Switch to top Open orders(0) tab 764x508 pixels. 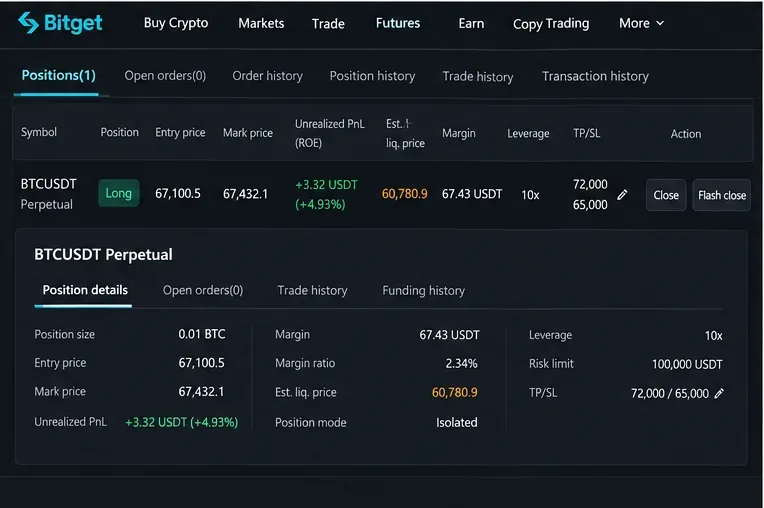tap(165, 75)
